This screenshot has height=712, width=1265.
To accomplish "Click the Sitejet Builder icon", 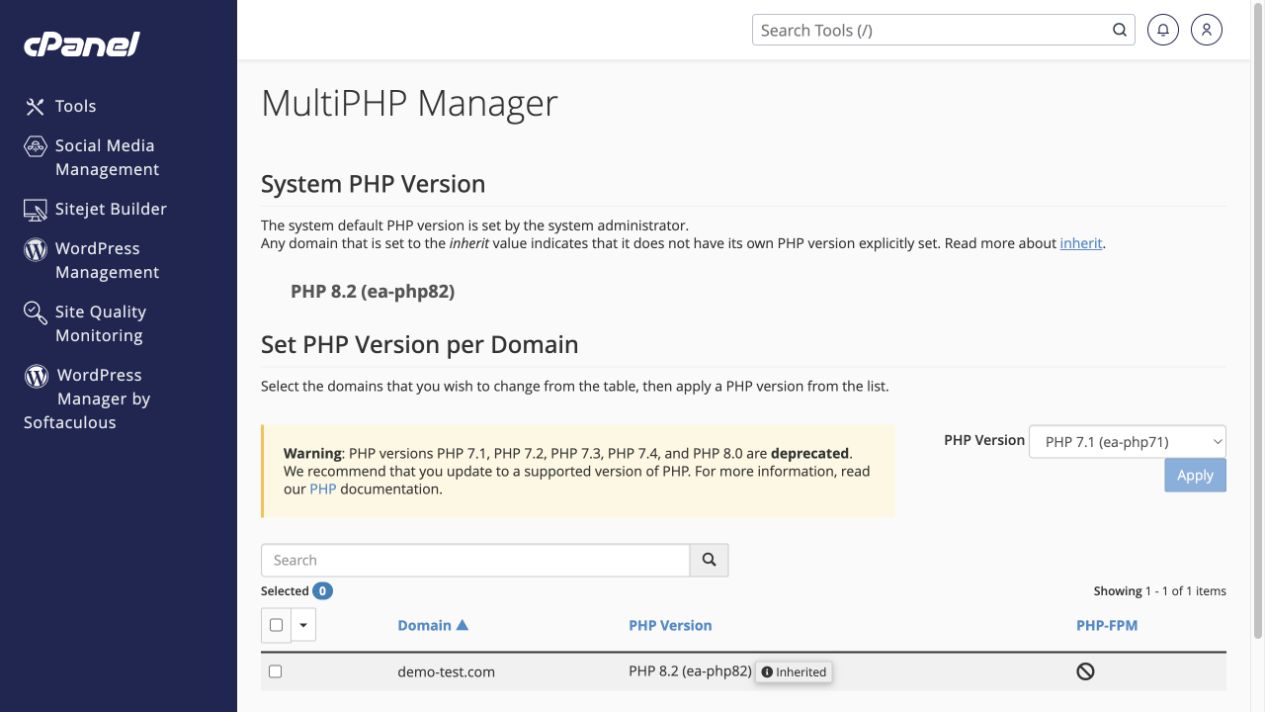I will (35, 210).
